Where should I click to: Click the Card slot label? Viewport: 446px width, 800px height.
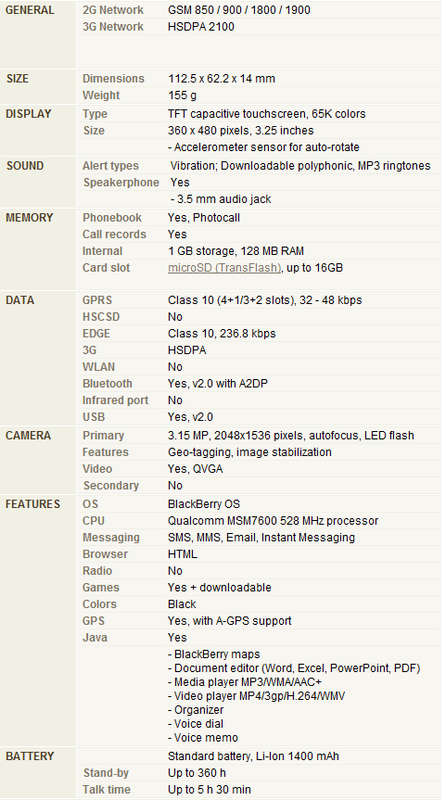tap(106, 267)
